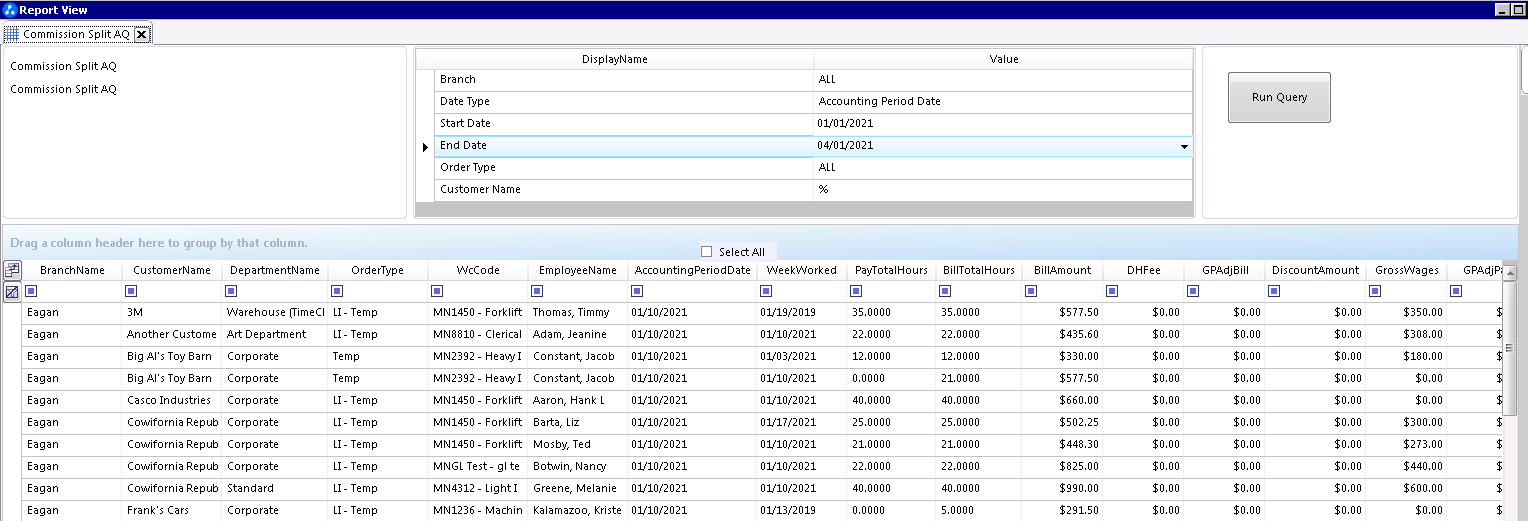The width and height of the screenshot is (1528, 521).
Task: Open filter operator icon under PayTotalHours
Action: point(856,292)
